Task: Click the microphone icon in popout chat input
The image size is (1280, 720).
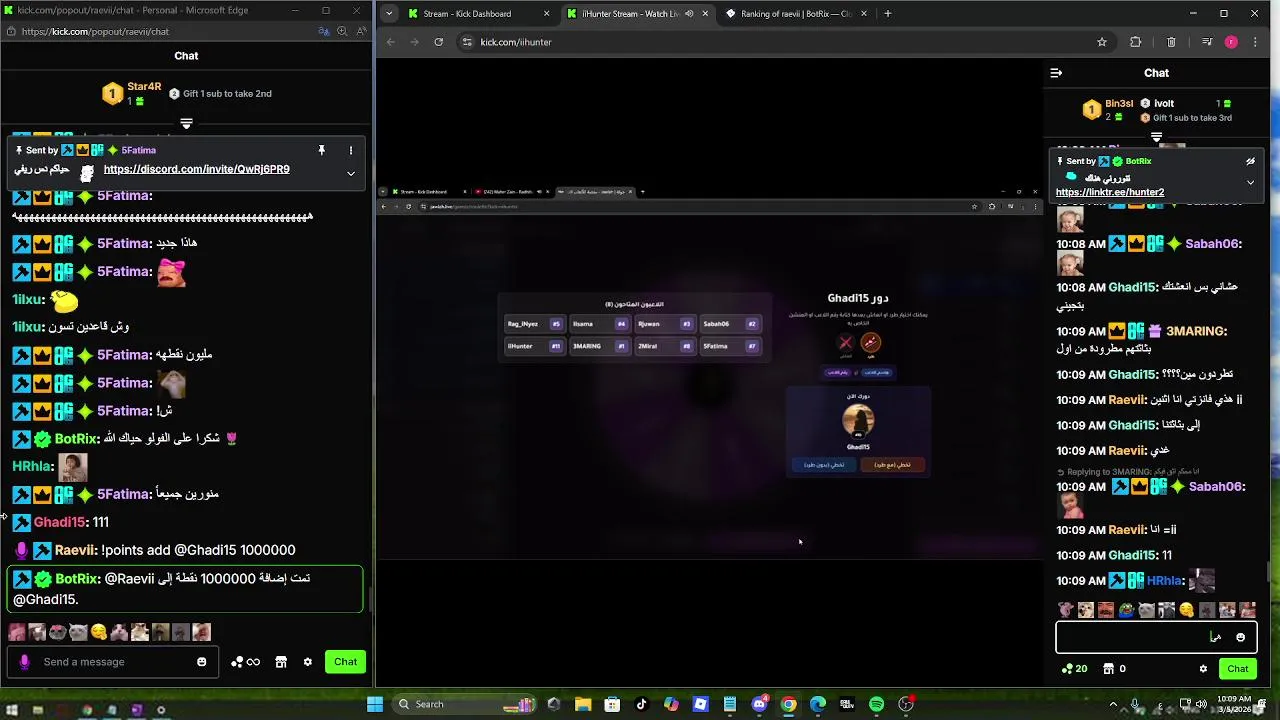Action: click(25, 662)
